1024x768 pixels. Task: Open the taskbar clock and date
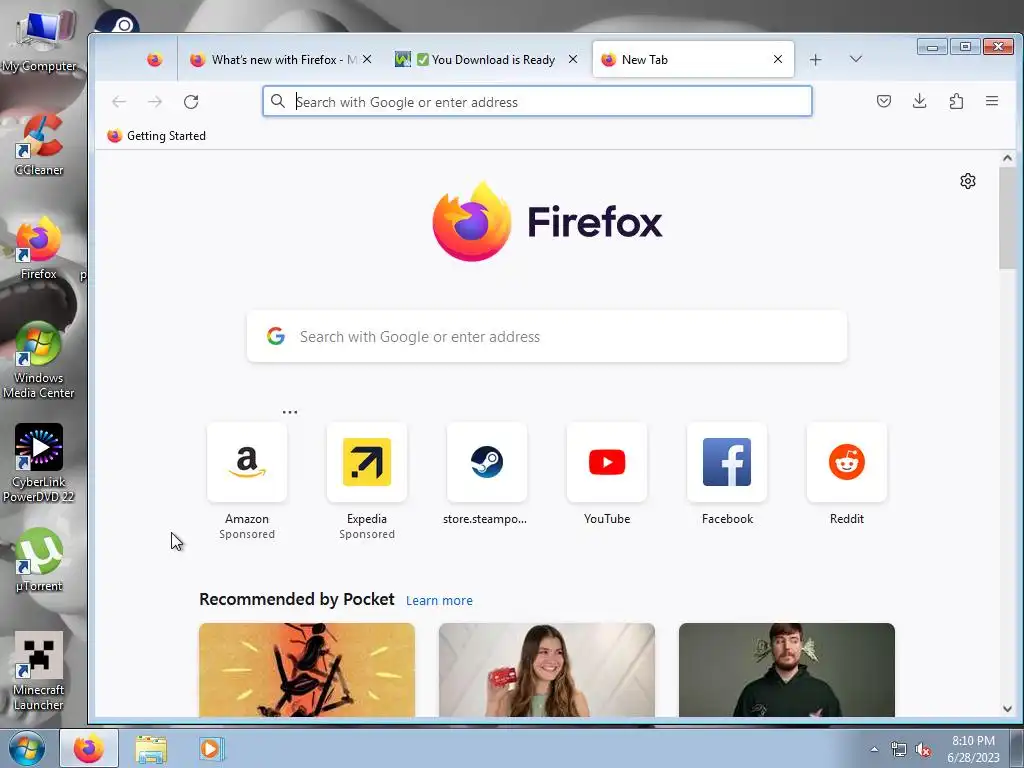pos(973,749)
